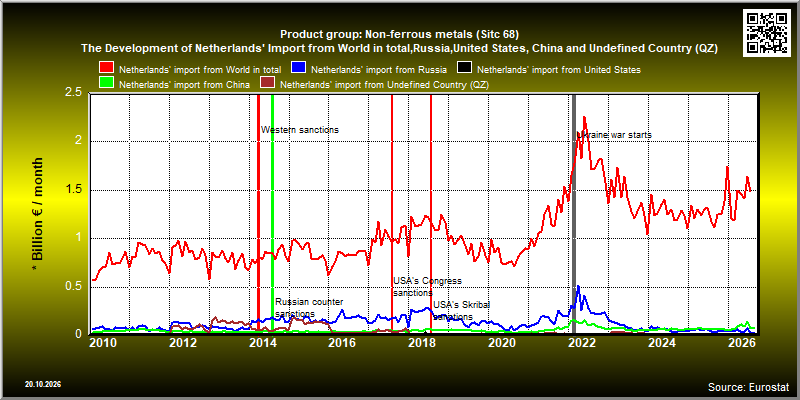800x400 pixels.
Task: Click the green China legend swatch
Action: (107, 84)
